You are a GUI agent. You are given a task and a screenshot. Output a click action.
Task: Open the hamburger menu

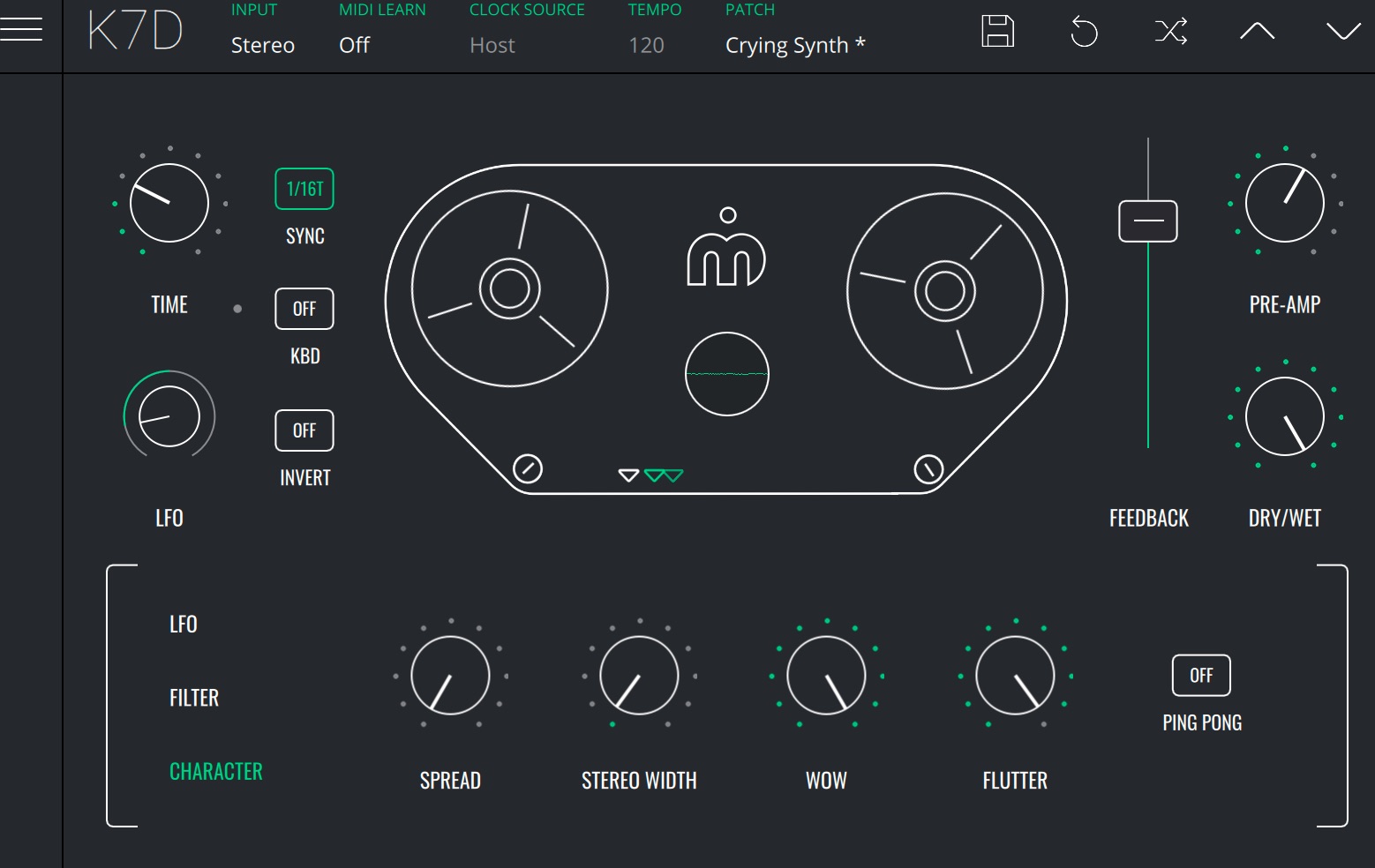point(22,30)
